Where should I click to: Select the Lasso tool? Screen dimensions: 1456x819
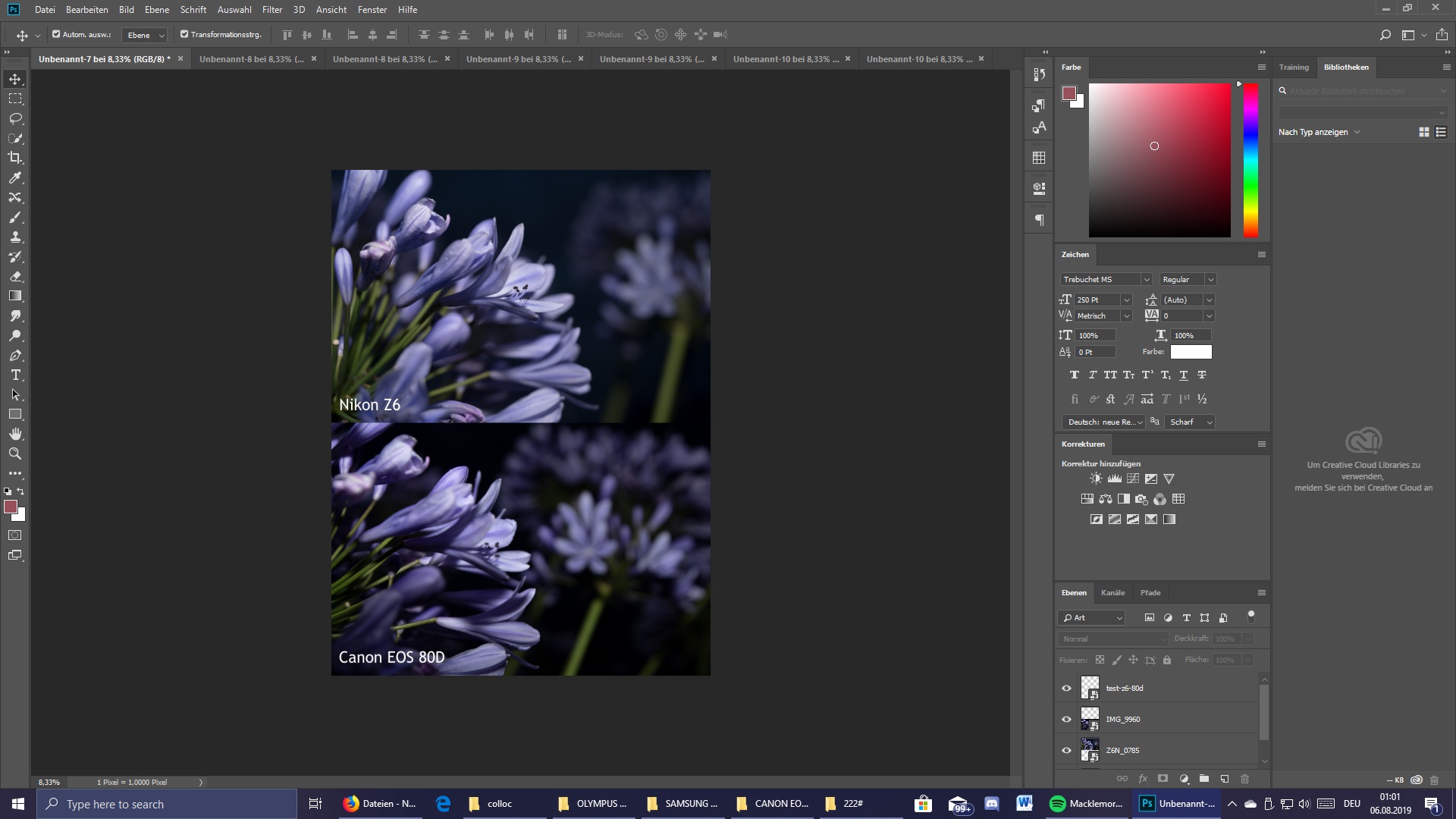point(15,118)
